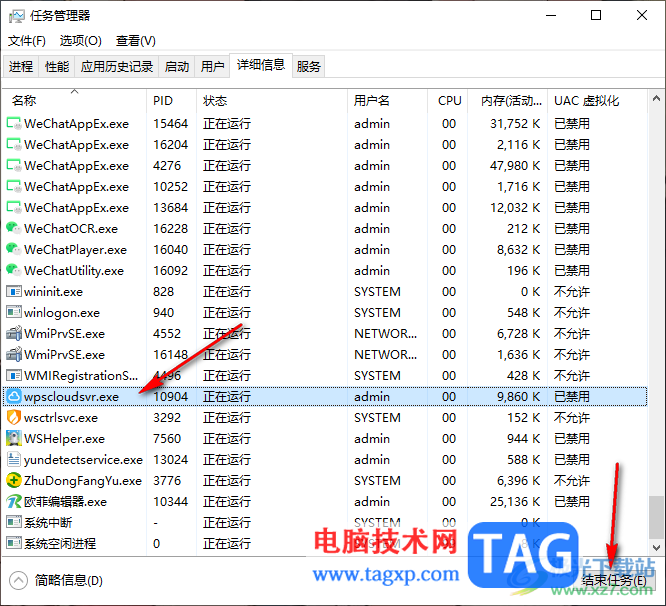Click the scrollbar down arrow
This screenshot has height=606, width=666.
point(656,548)
